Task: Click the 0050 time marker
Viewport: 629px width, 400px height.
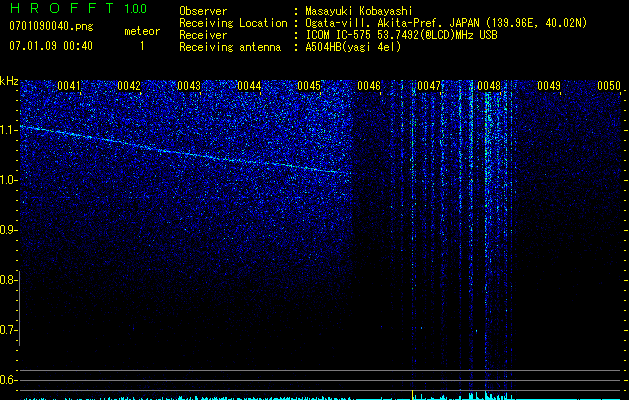Action: [609, 86]
